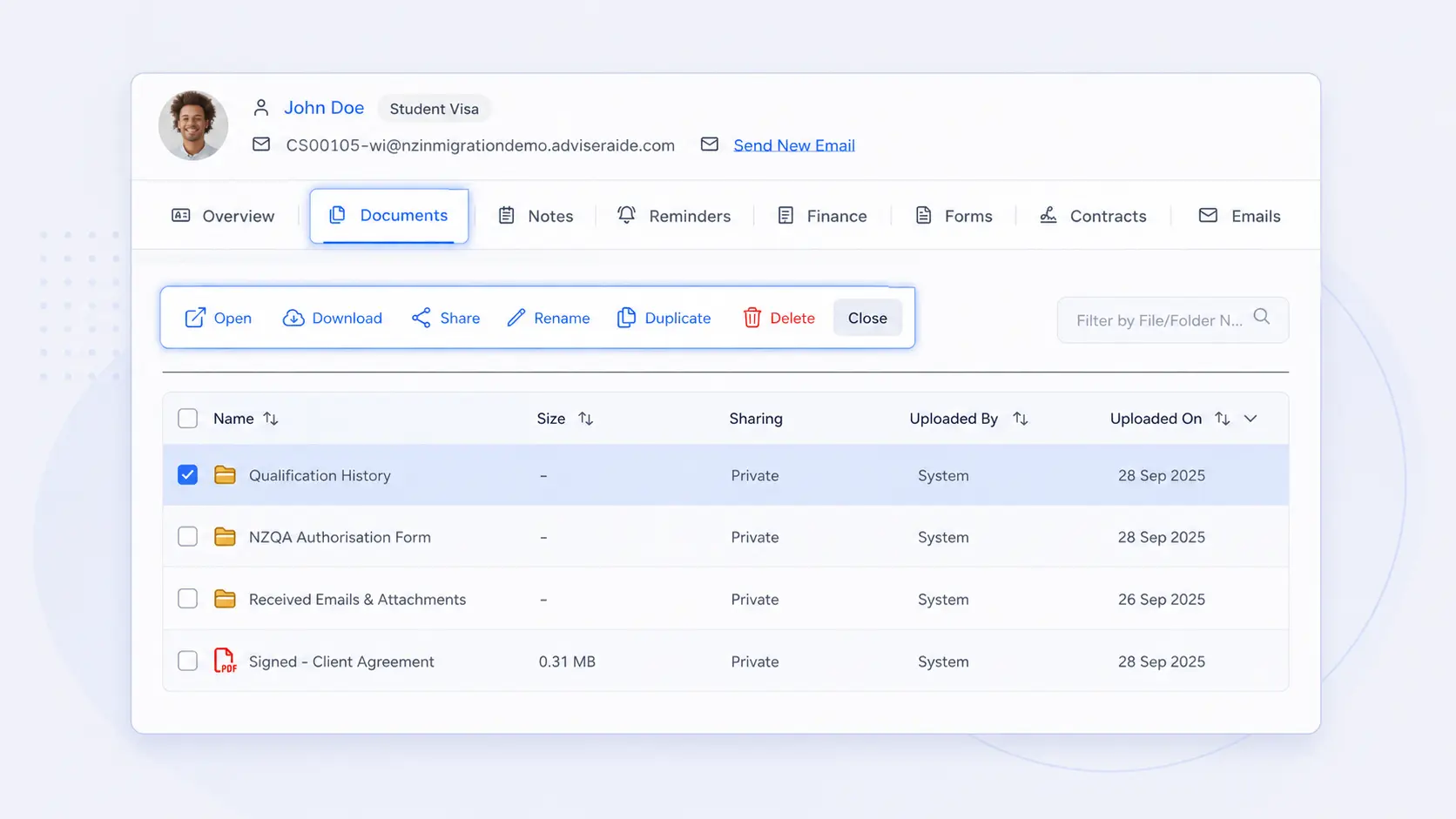Image resolution: width=1456 pixels, height=819 pixels.
Task: Click the envelope icon before client email address
Action: [x=261, y=144]
